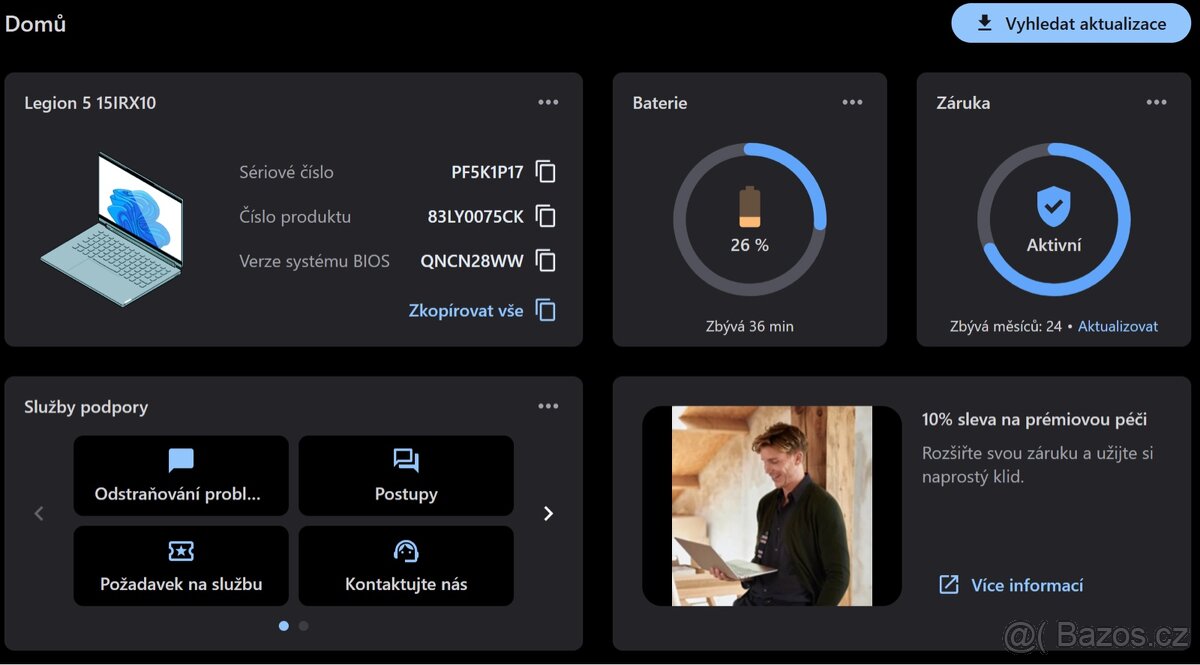Open the Legion 5 15IRX10 card options menu
This screenshot has height=665, width=1200.
(x=548, y=102)
